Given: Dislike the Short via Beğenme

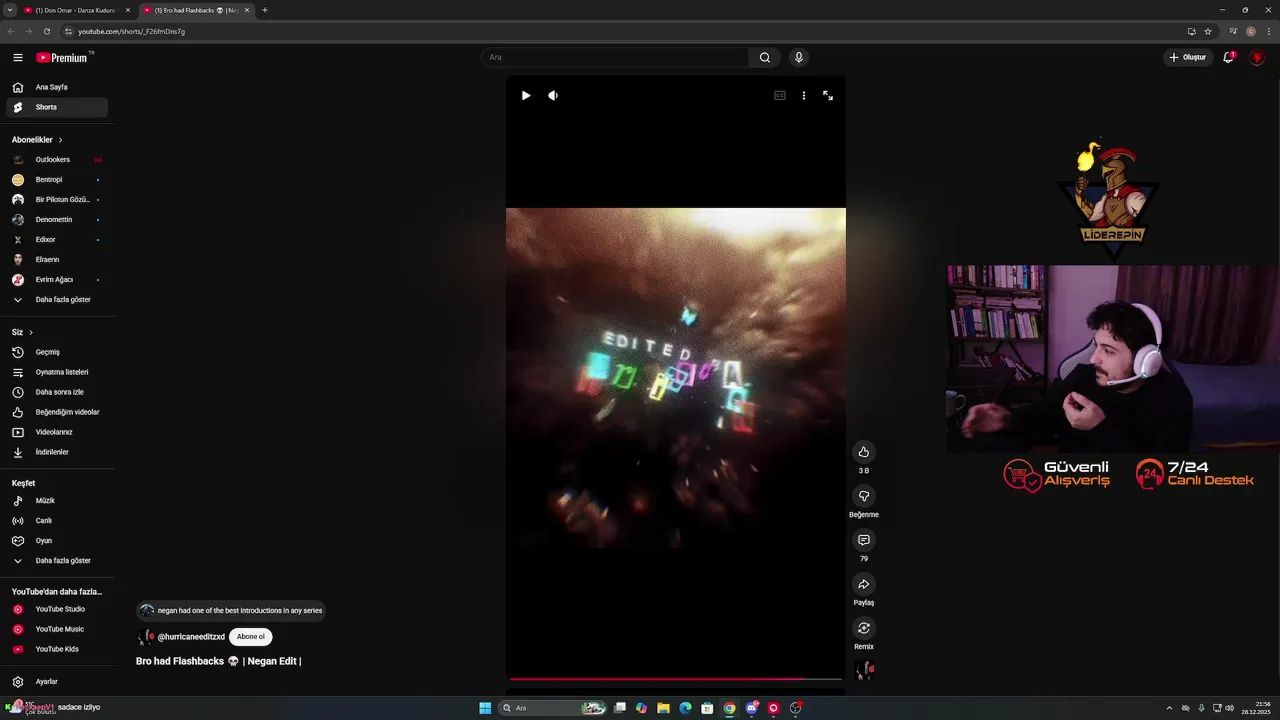Looking at the screenshot, I should [x=864, y=496].
